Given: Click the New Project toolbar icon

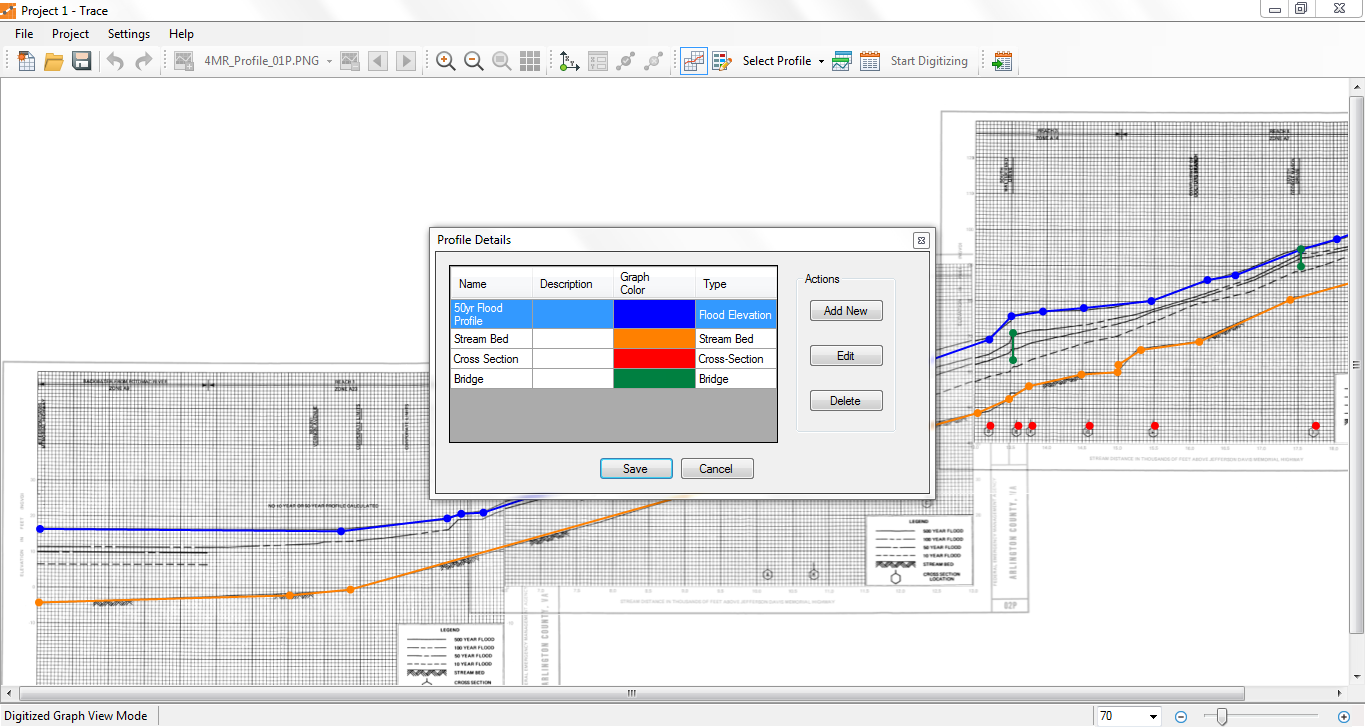Looking at the screenshot, I should [x=27, y=61].
